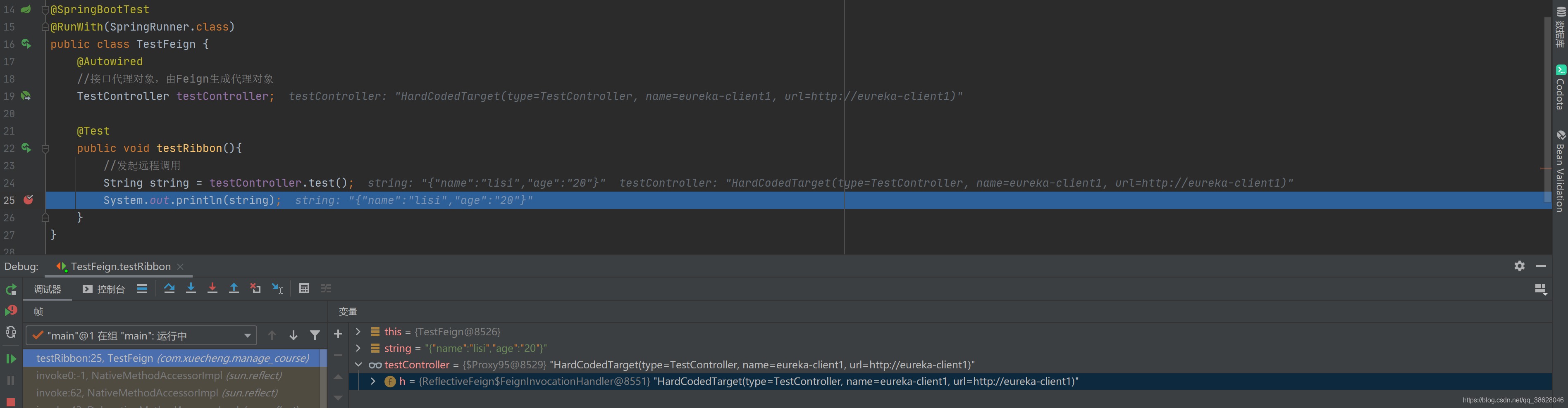Add a new watch with plus icon

coord(339,334)
